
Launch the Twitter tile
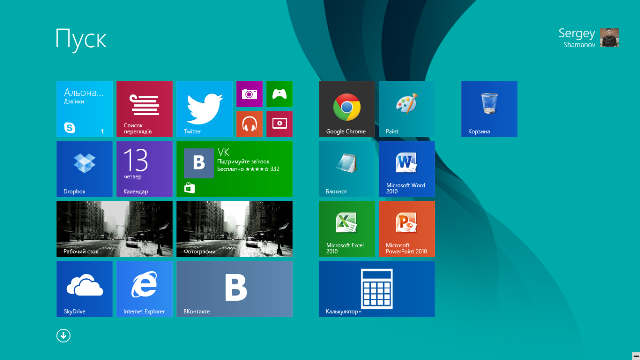click(x=204, y=109)
